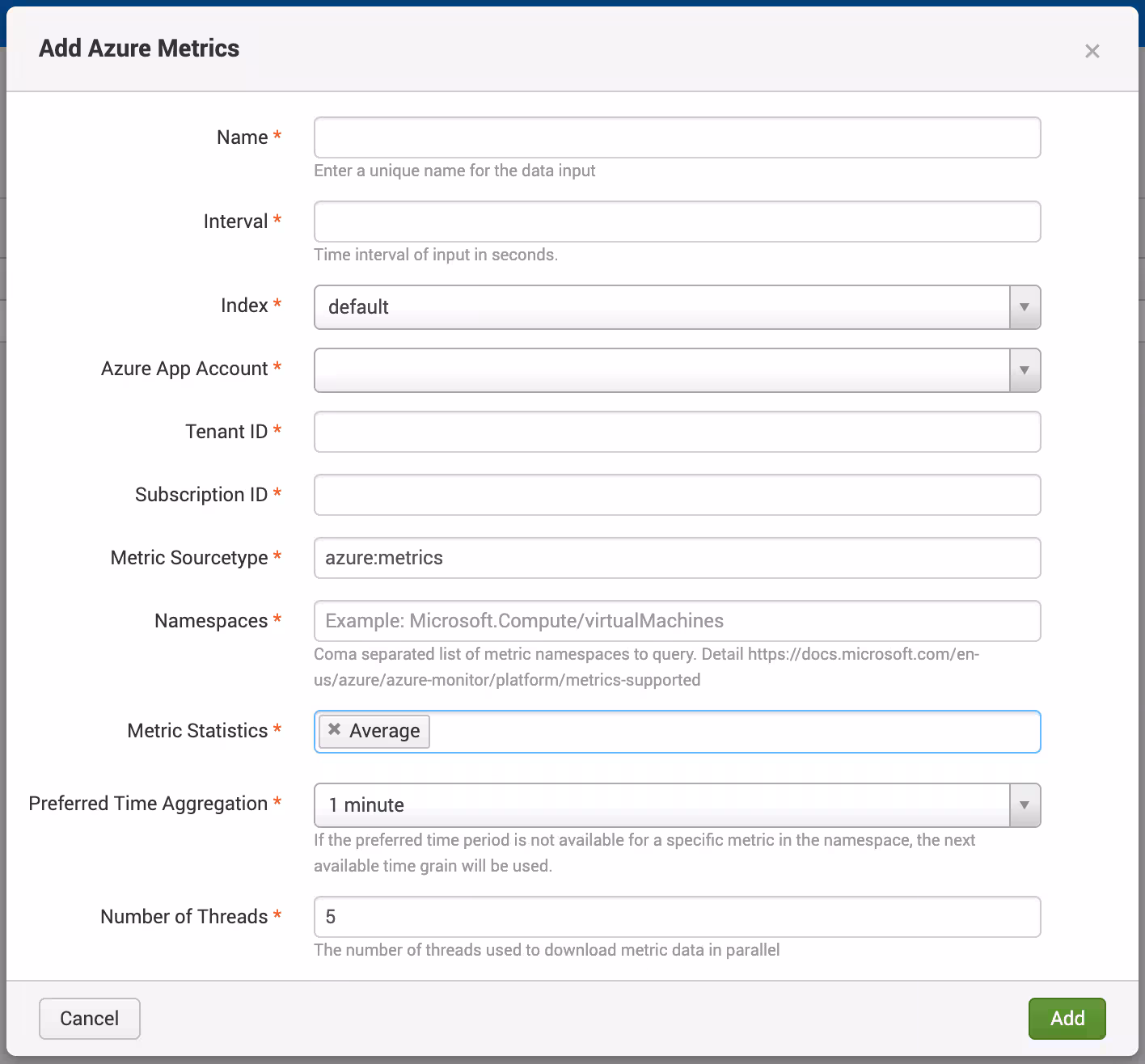Viewport: 1145px width, 1064px height.
Task: Click the Subscription ID input
Action: click(677, 495)
